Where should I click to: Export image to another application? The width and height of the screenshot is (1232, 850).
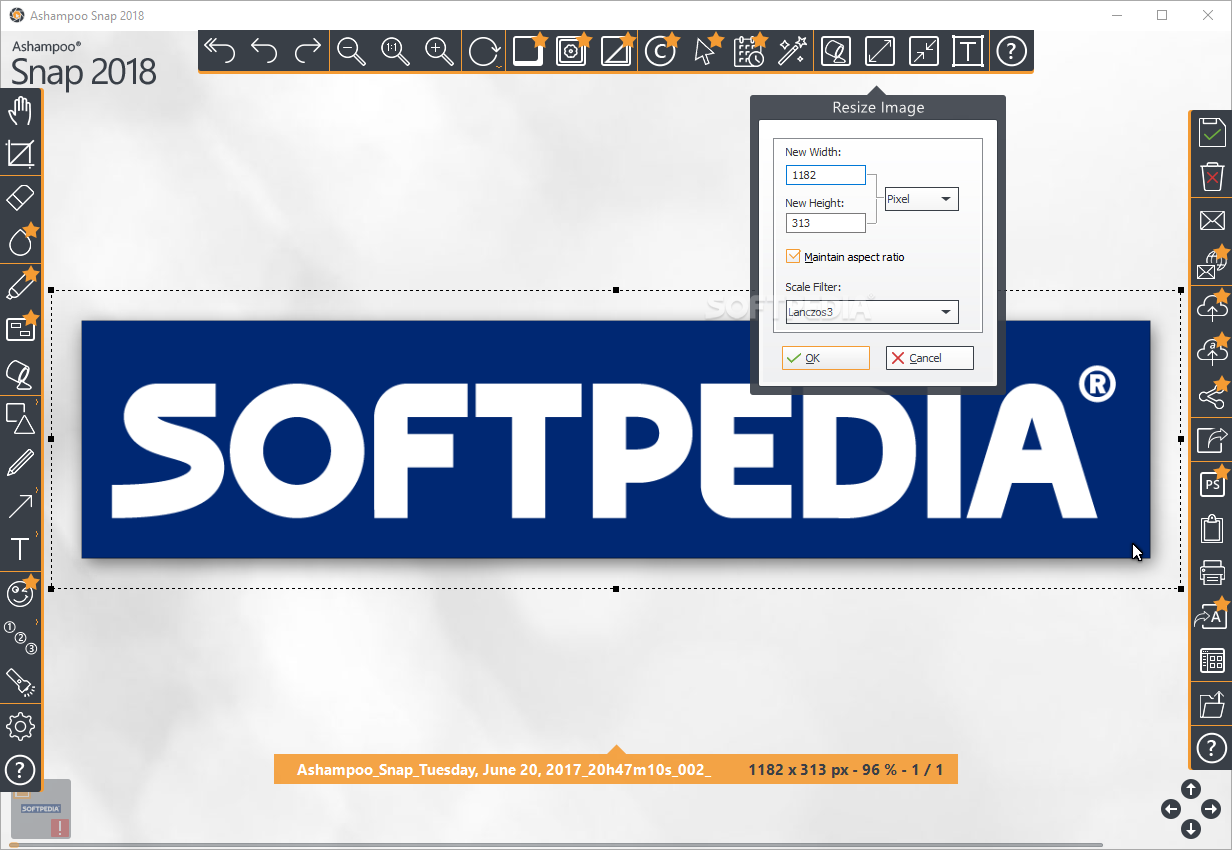coord(1212,440)
